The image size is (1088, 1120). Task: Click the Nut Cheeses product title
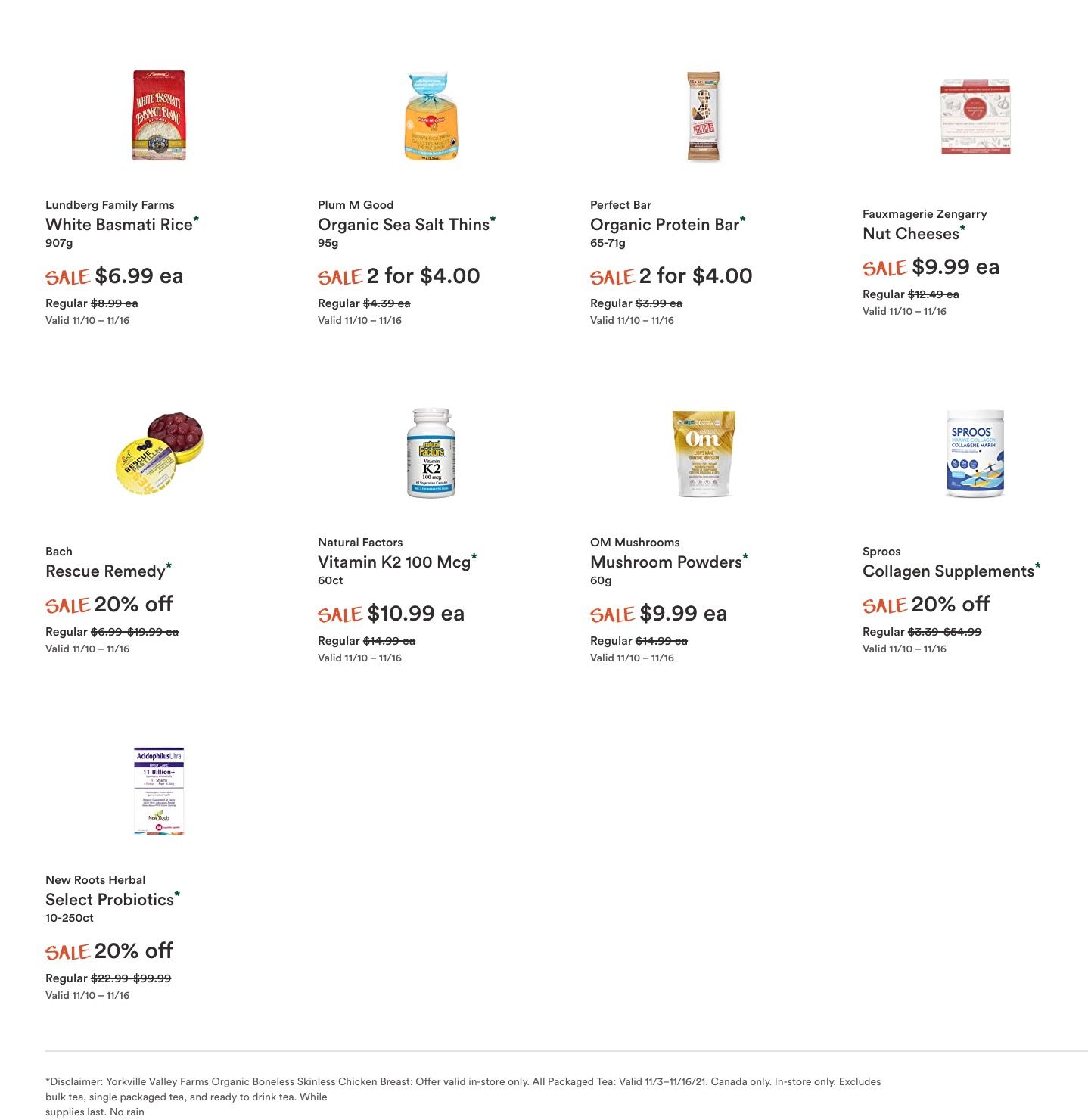[911, 234]
